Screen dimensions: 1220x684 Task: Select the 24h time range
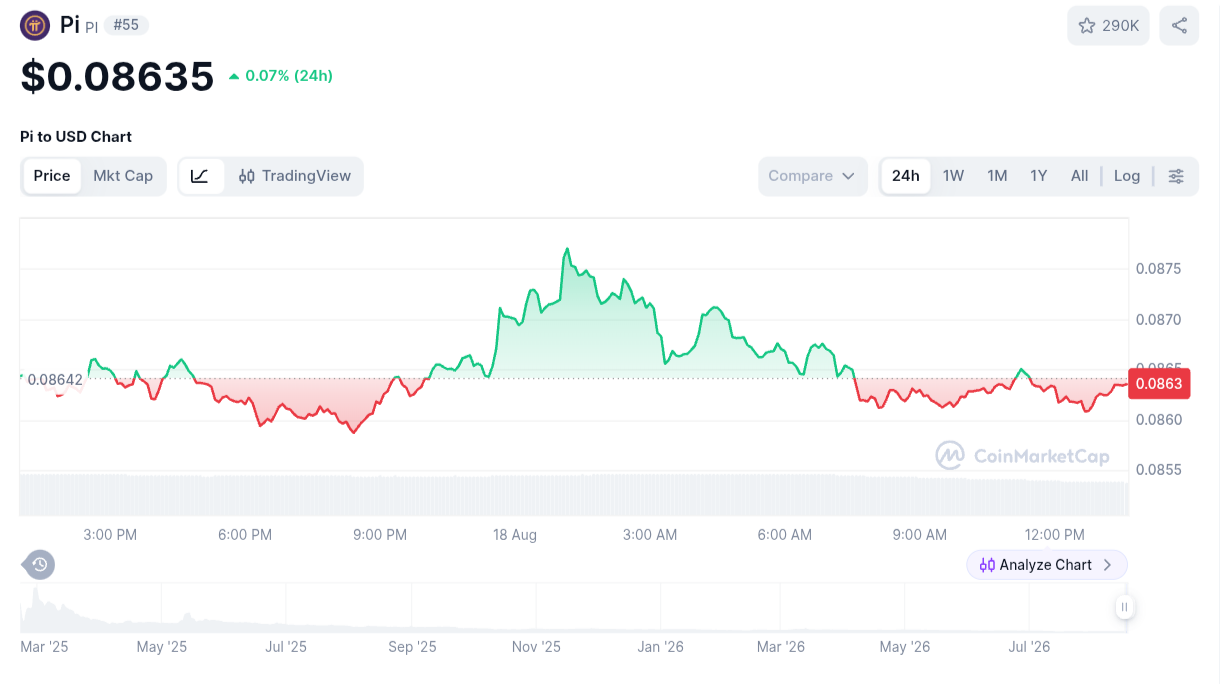pos(906,176)
